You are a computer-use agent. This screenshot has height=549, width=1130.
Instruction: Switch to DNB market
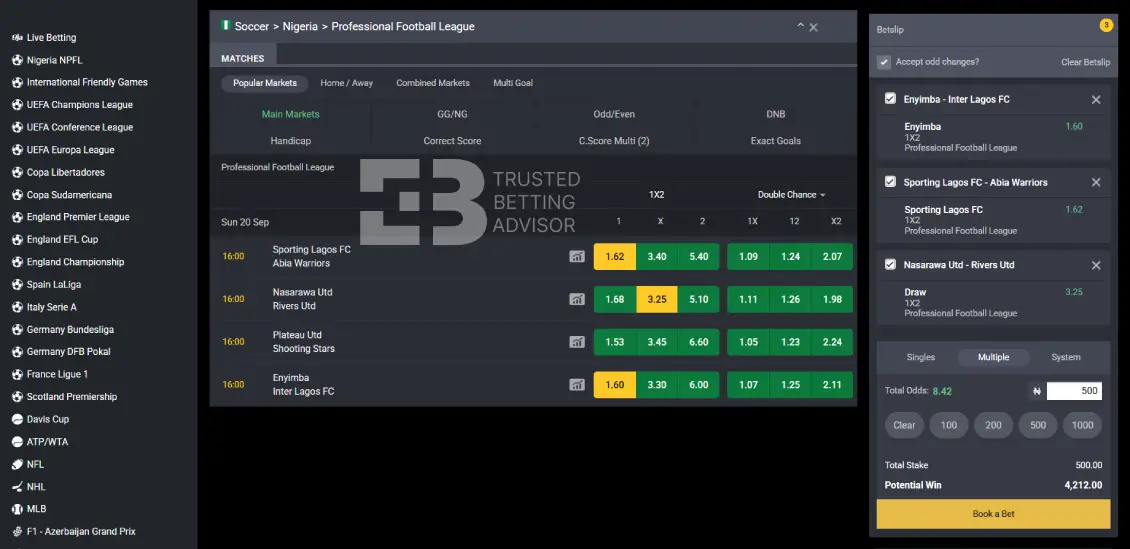pos(775,114)
